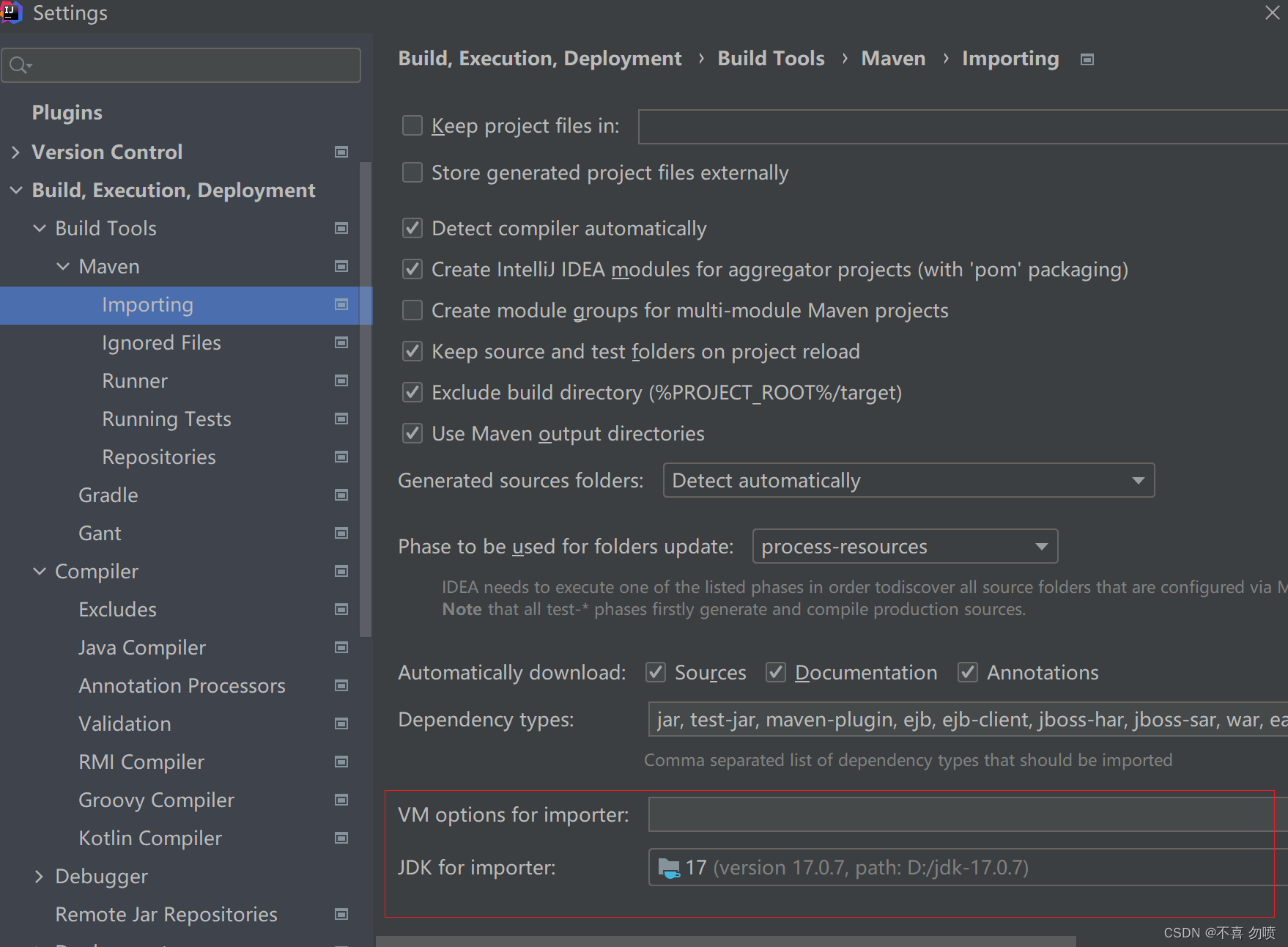Uncheck automatic download of Annotations

968,672
